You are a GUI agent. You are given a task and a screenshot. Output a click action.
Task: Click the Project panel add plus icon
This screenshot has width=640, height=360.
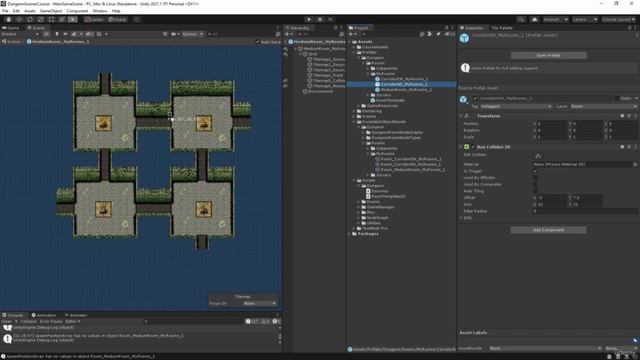click(x=351, y=34)
